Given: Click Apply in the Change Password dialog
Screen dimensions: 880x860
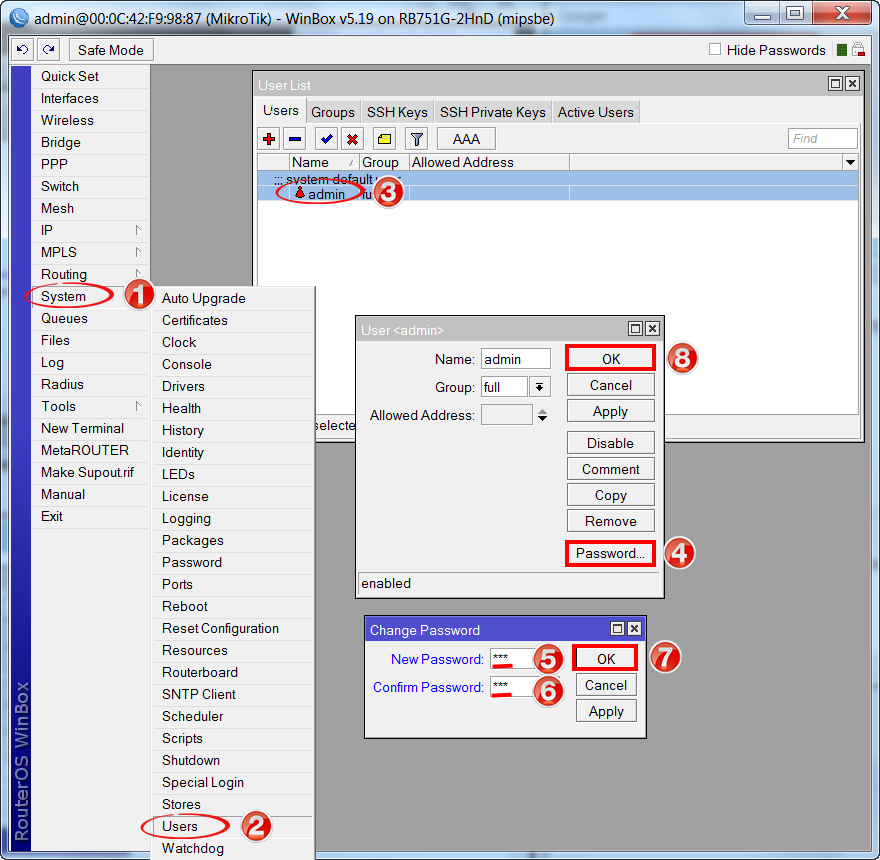Looking at the screenshot, I should (606, 711).
